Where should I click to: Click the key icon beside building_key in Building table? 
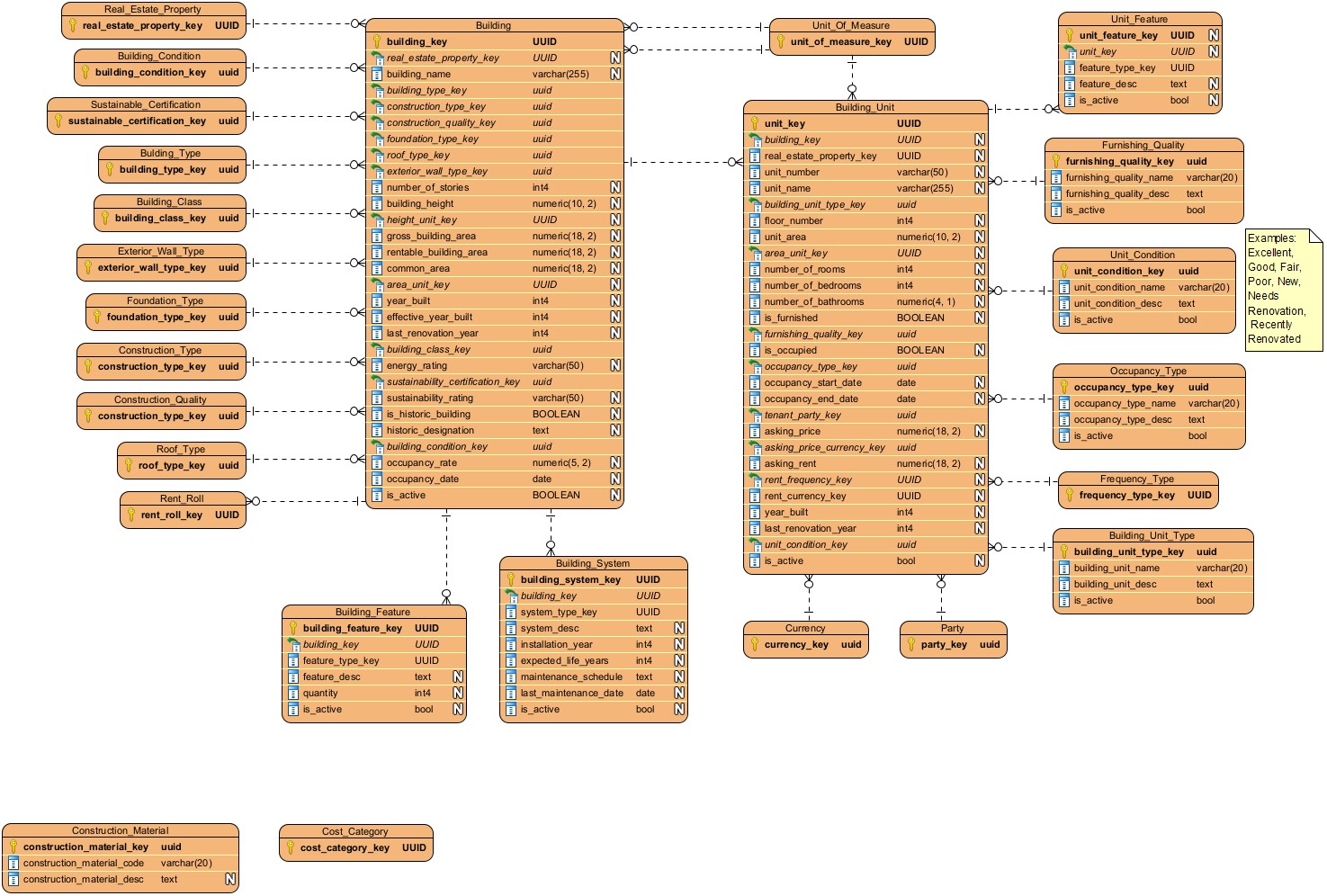377,41
